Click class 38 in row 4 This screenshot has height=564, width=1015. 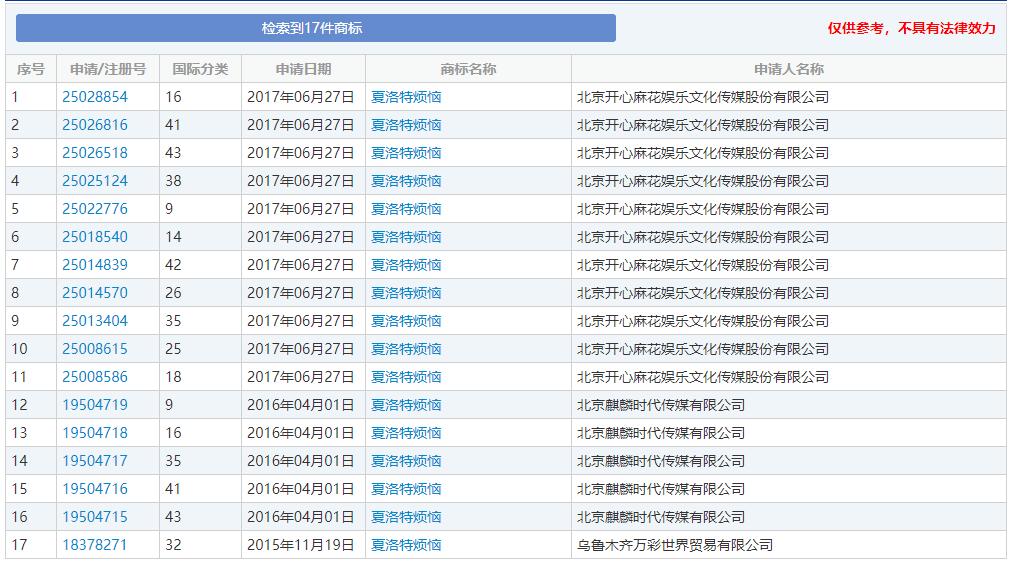click(173, 181)
